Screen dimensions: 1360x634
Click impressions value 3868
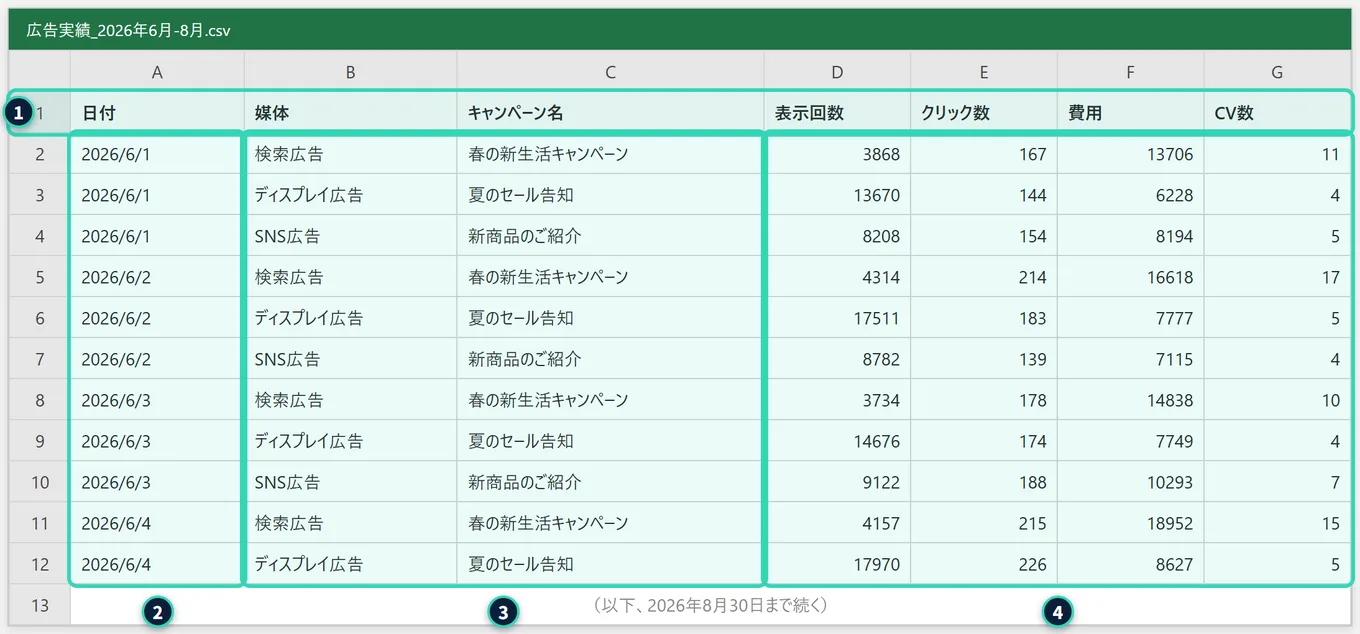pyautogui.click(x=837, y=154)
